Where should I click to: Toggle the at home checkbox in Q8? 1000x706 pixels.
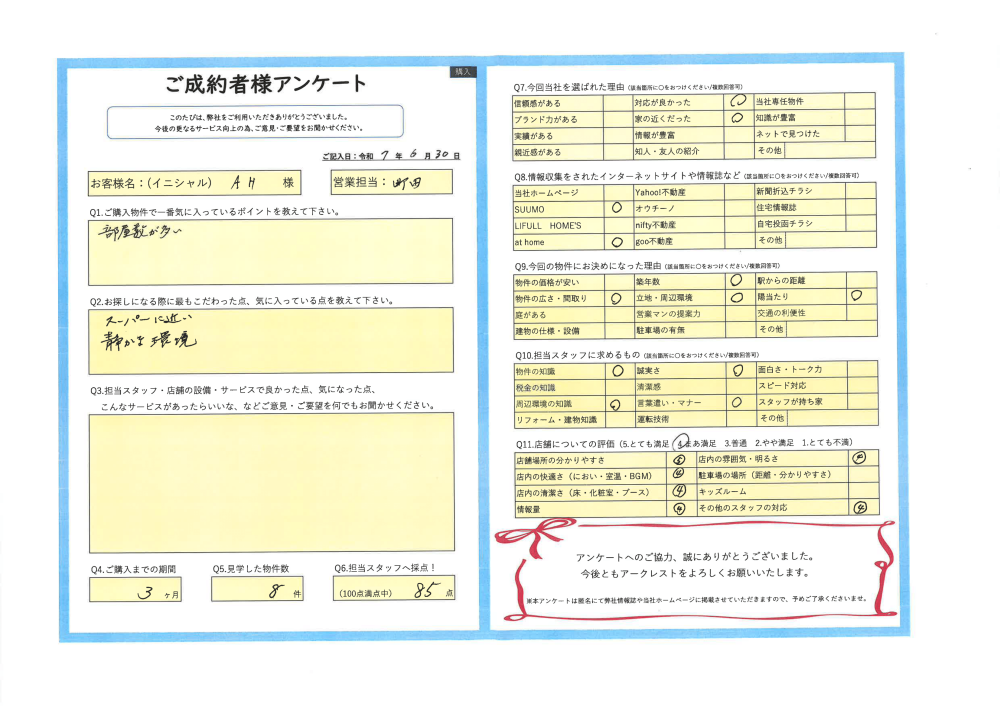(x=615, y=242)
